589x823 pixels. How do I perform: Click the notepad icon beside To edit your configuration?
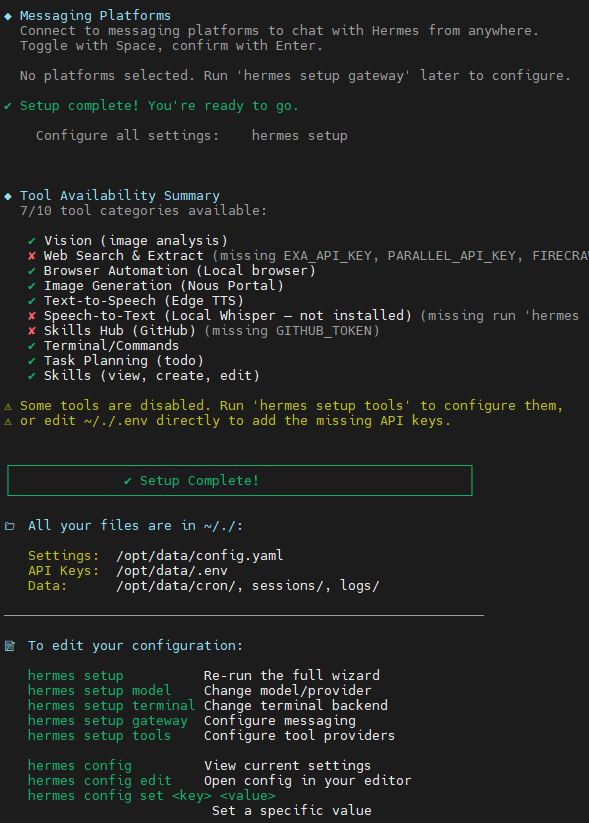9,646
